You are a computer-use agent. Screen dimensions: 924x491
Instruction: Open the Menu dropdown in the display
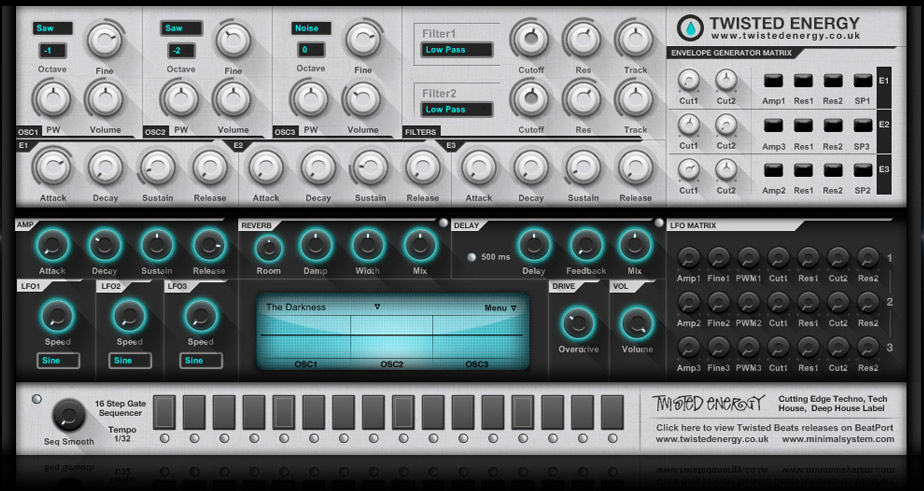(500, 308)
